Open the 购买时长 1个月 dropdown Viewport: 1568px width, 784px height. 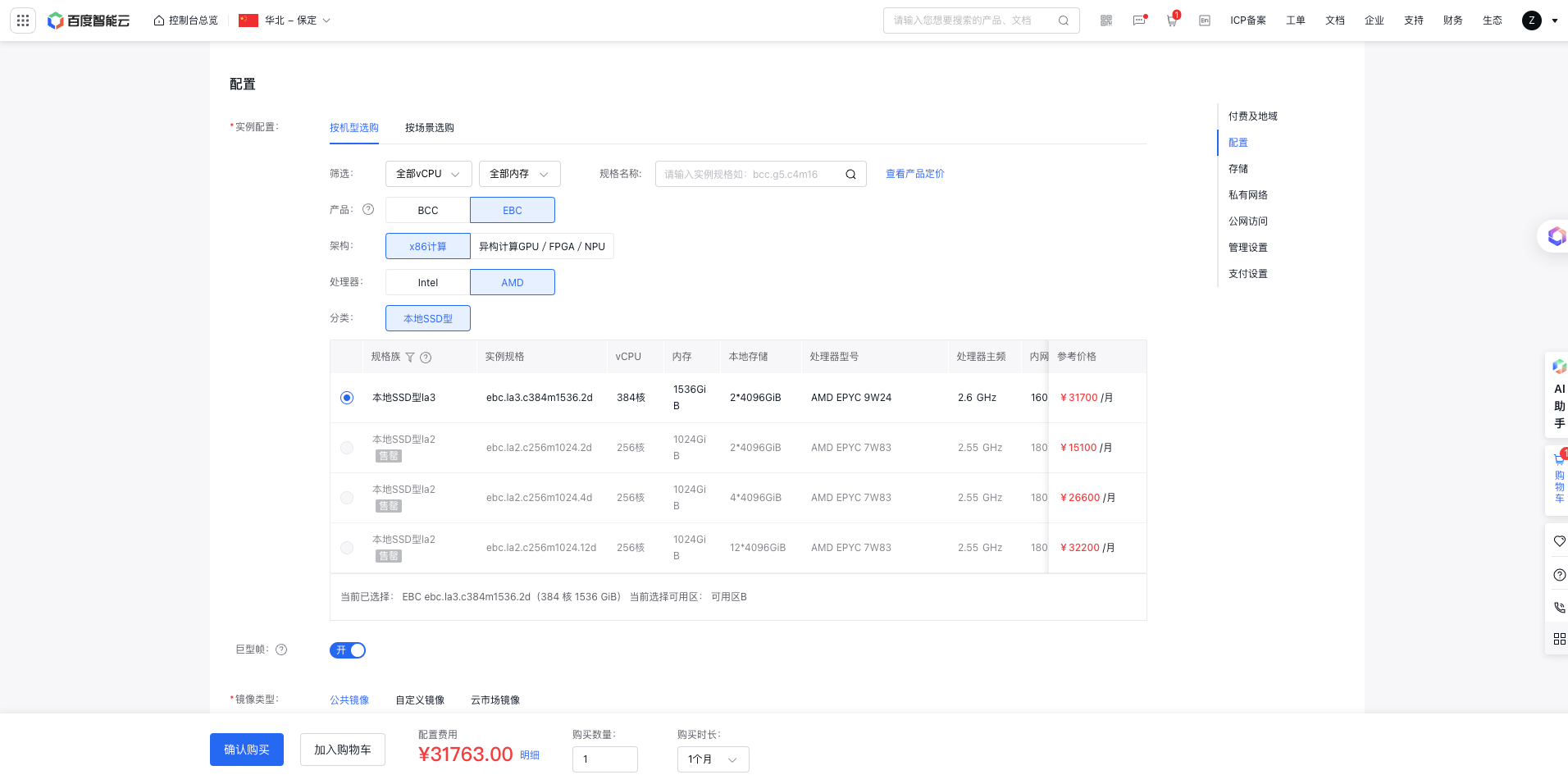(x=713, y=759)
